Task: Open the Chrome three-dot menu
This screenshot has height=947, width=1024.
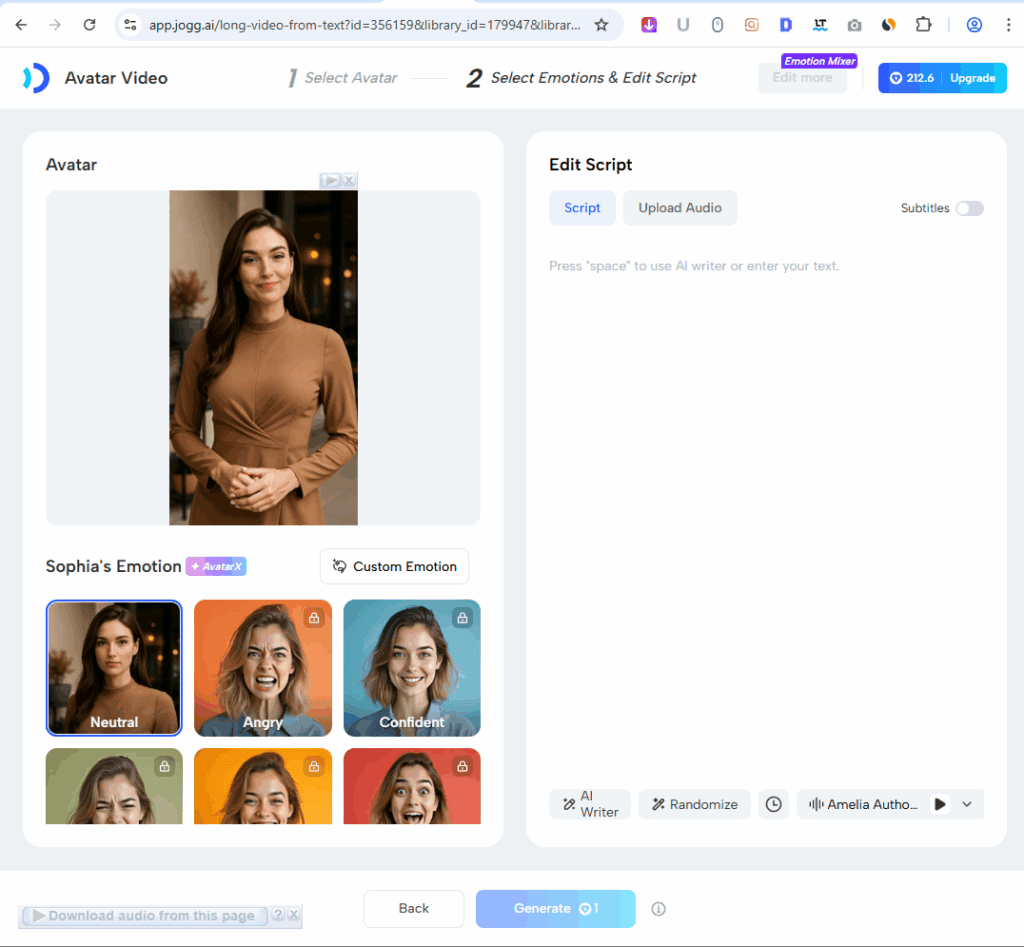Action: click(x=1006, y=25)
